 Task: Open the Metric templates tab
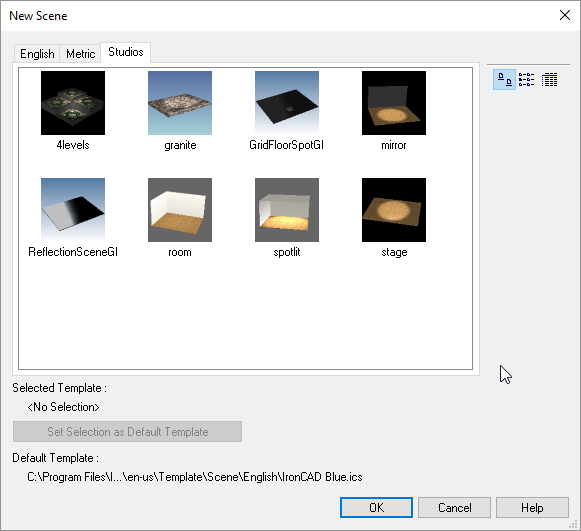tap(80, 54)
